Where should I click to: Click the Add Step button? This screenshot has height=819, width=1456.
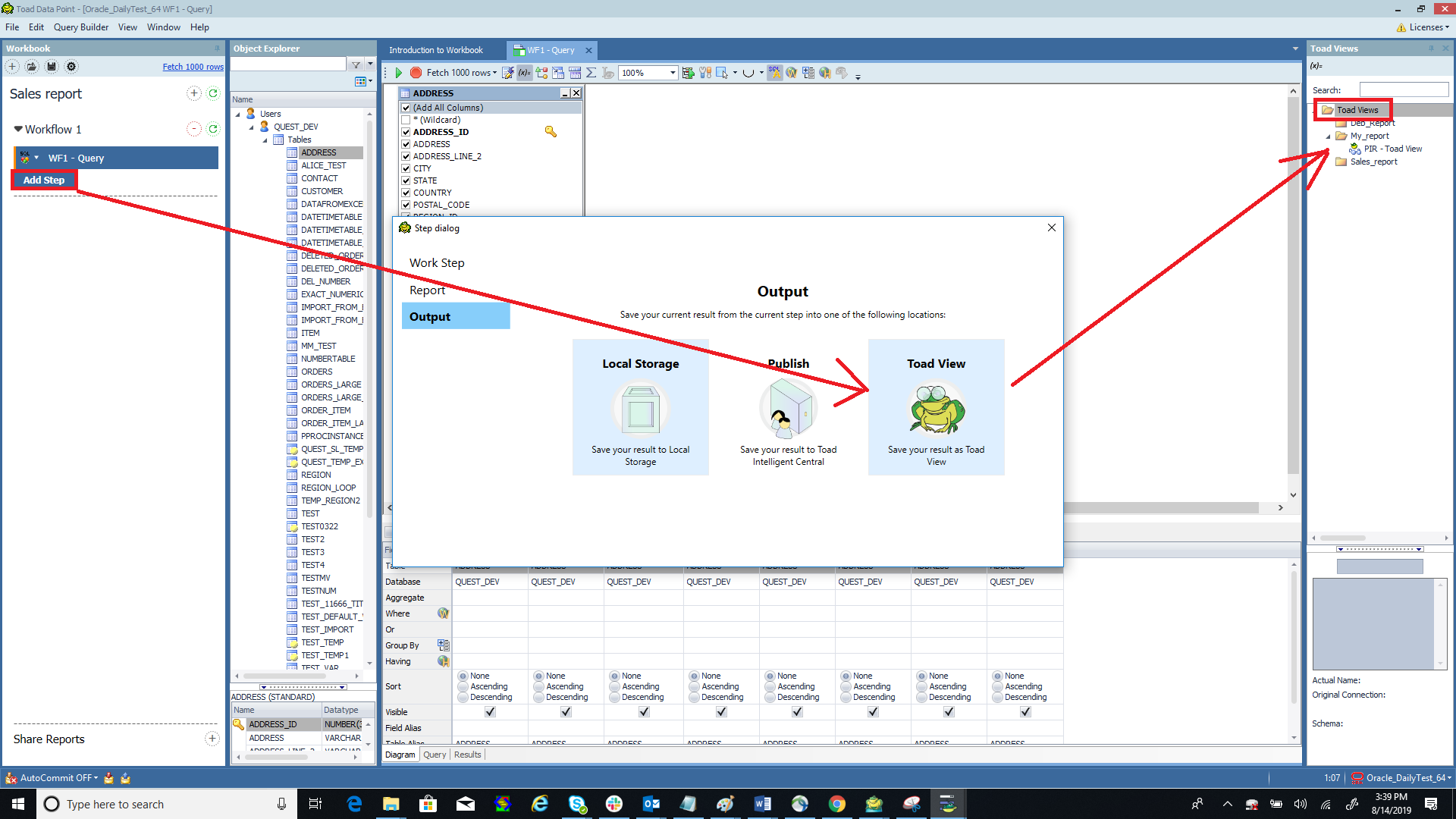tap(44, 180)
